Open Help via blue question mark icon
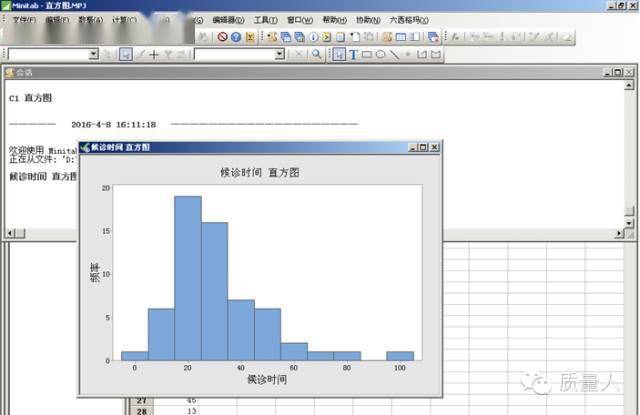Viewport: 640px width, 415px height. click(236, 37)
